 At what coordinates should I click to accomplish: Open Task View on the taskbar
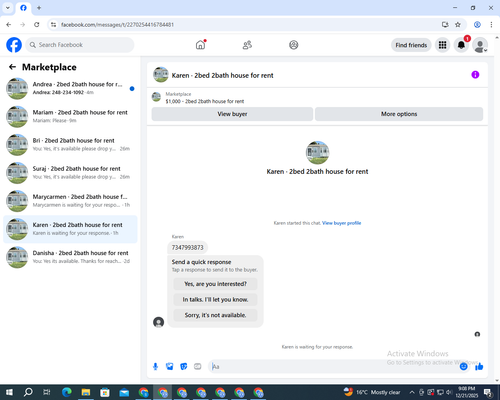tap(47, 392)
